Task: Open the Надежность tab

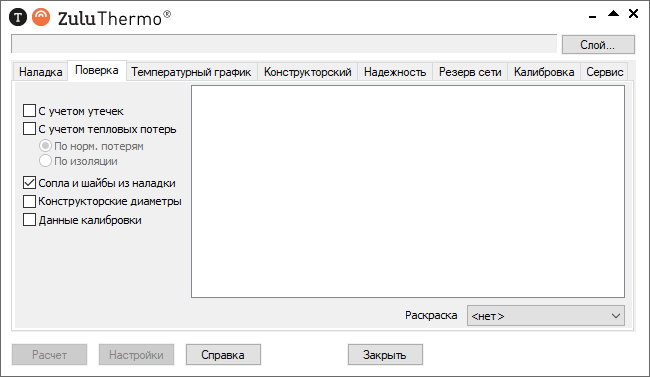Action: pyautogui.click(x=395, y=72)
